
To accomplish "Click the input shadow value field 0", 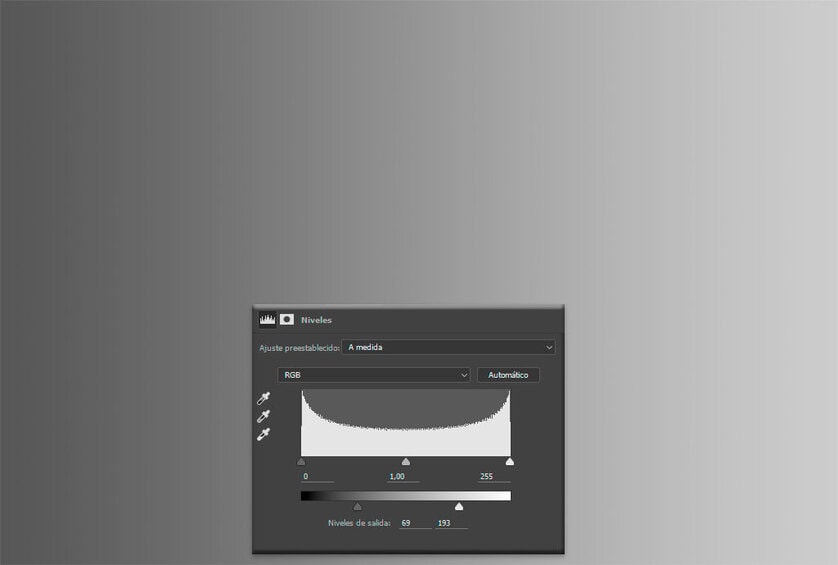I will click(x=317, y=476).
